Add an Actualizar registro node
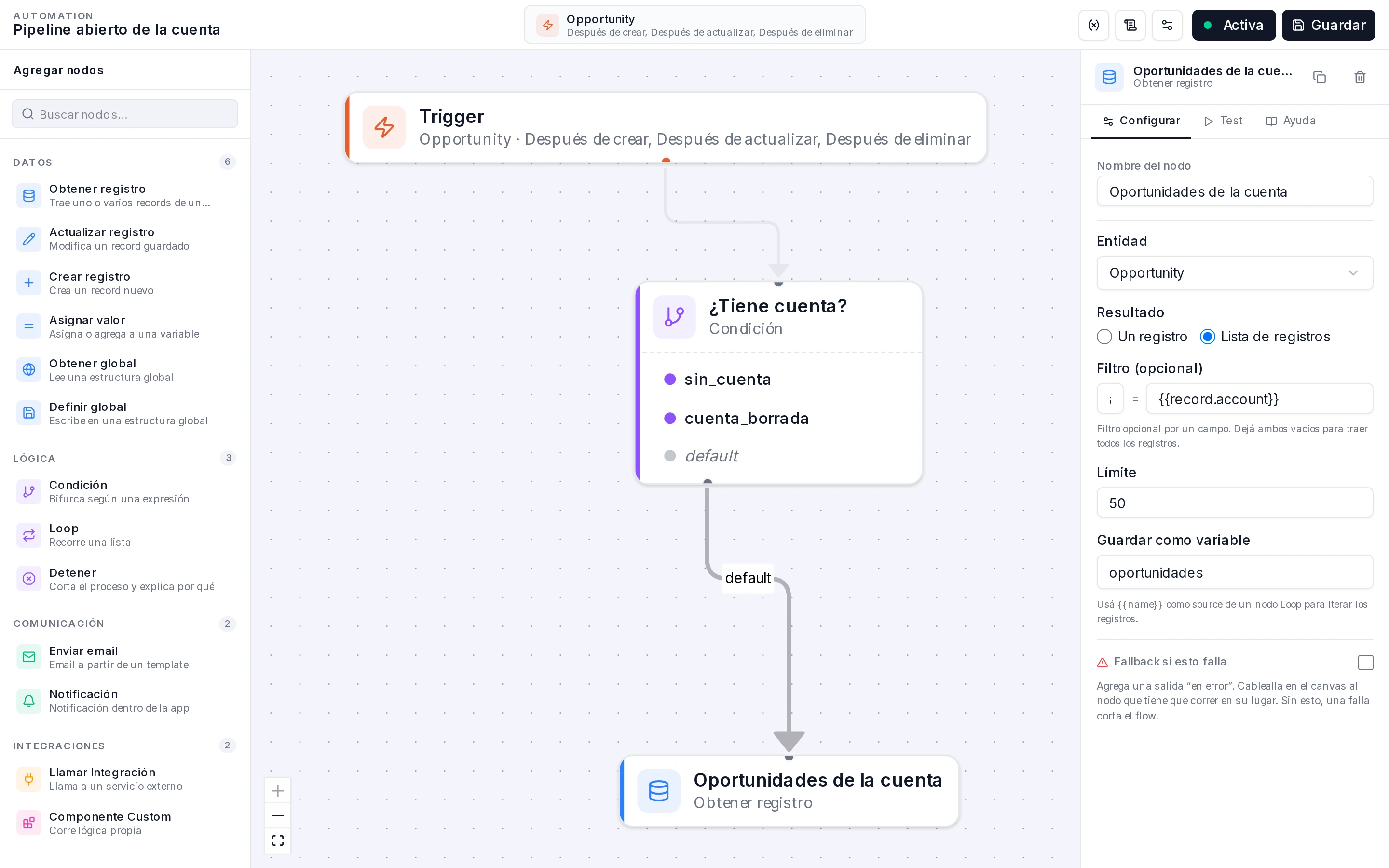The image size is (1389, 868). tap(125, 239)
